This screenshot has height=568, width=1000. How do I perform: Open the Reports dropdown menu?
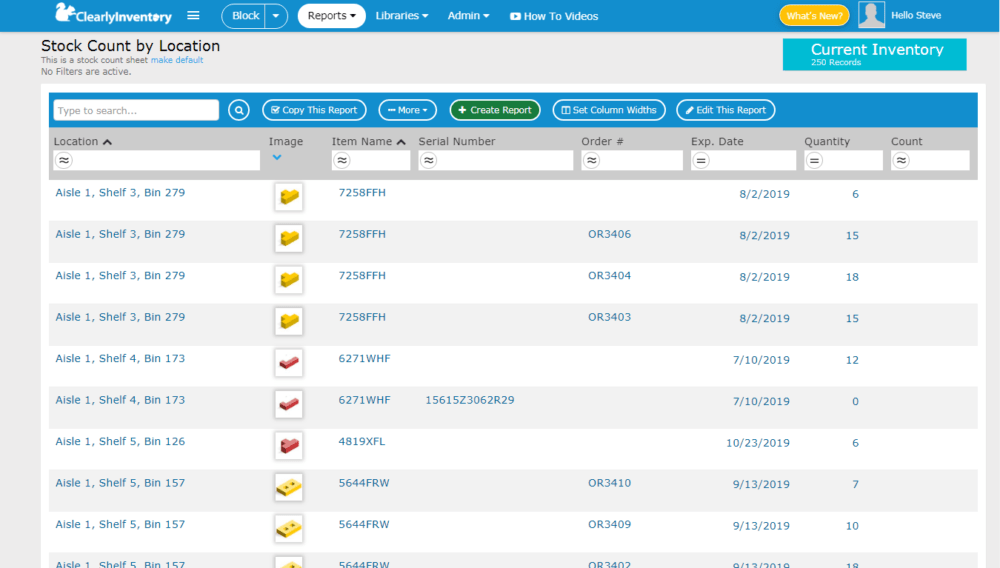(x=332, y=16)
